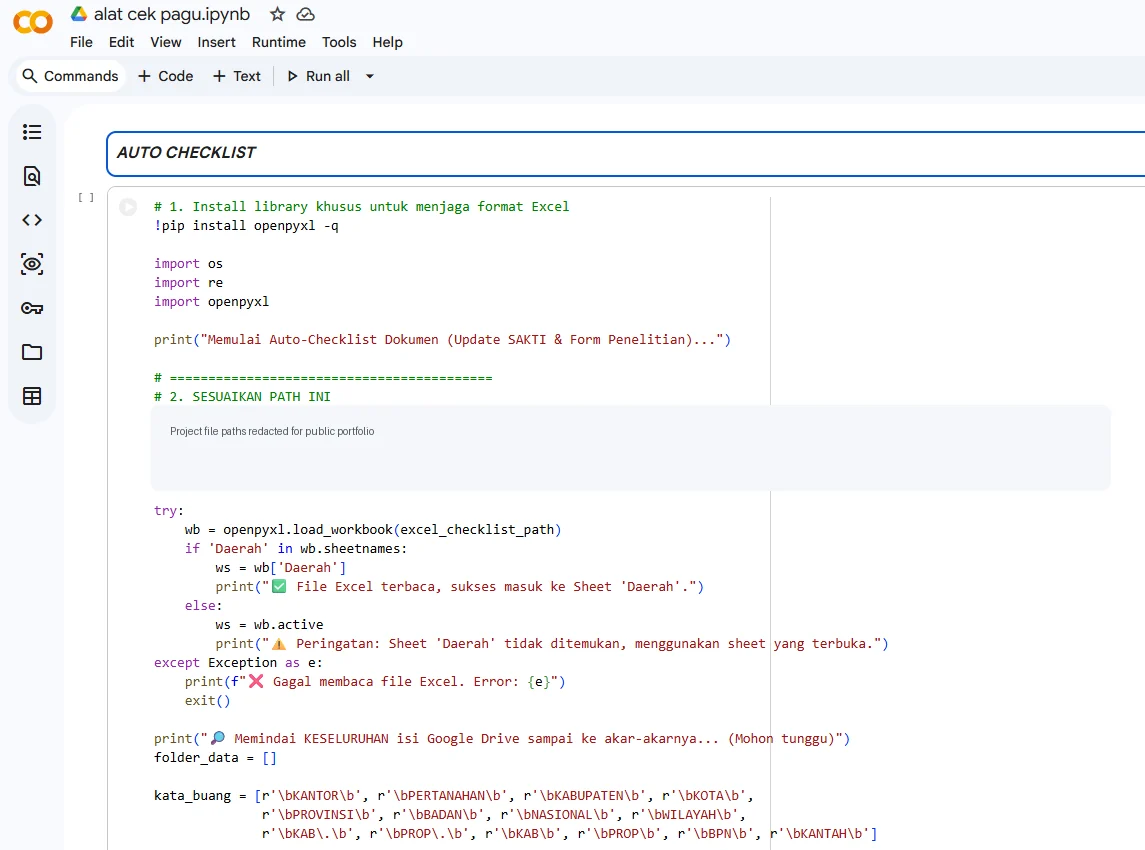The height and width of the screenshot is (850, 1145).
Task: Open the Help menu
Action: [387, 42]
